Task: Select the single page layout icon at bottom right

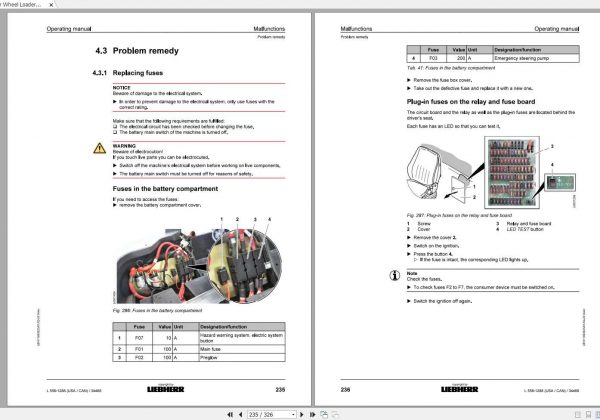Action: click(578, 415)
